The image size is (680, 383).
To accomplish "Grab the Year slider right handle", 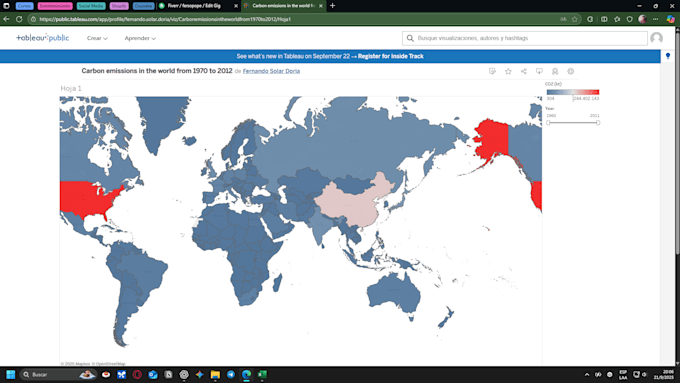I will 598,123.
